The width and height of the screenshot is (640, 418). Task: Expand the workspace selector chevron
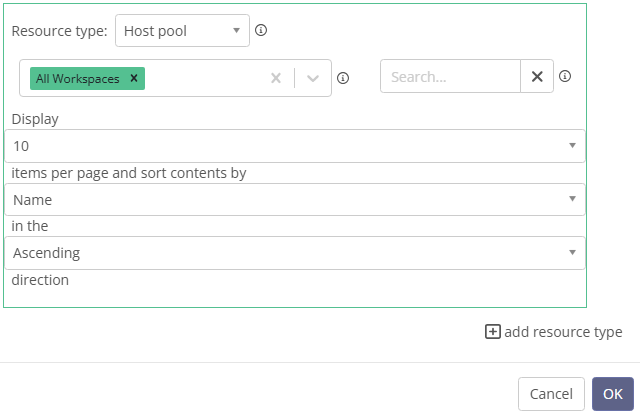point(313,78)
